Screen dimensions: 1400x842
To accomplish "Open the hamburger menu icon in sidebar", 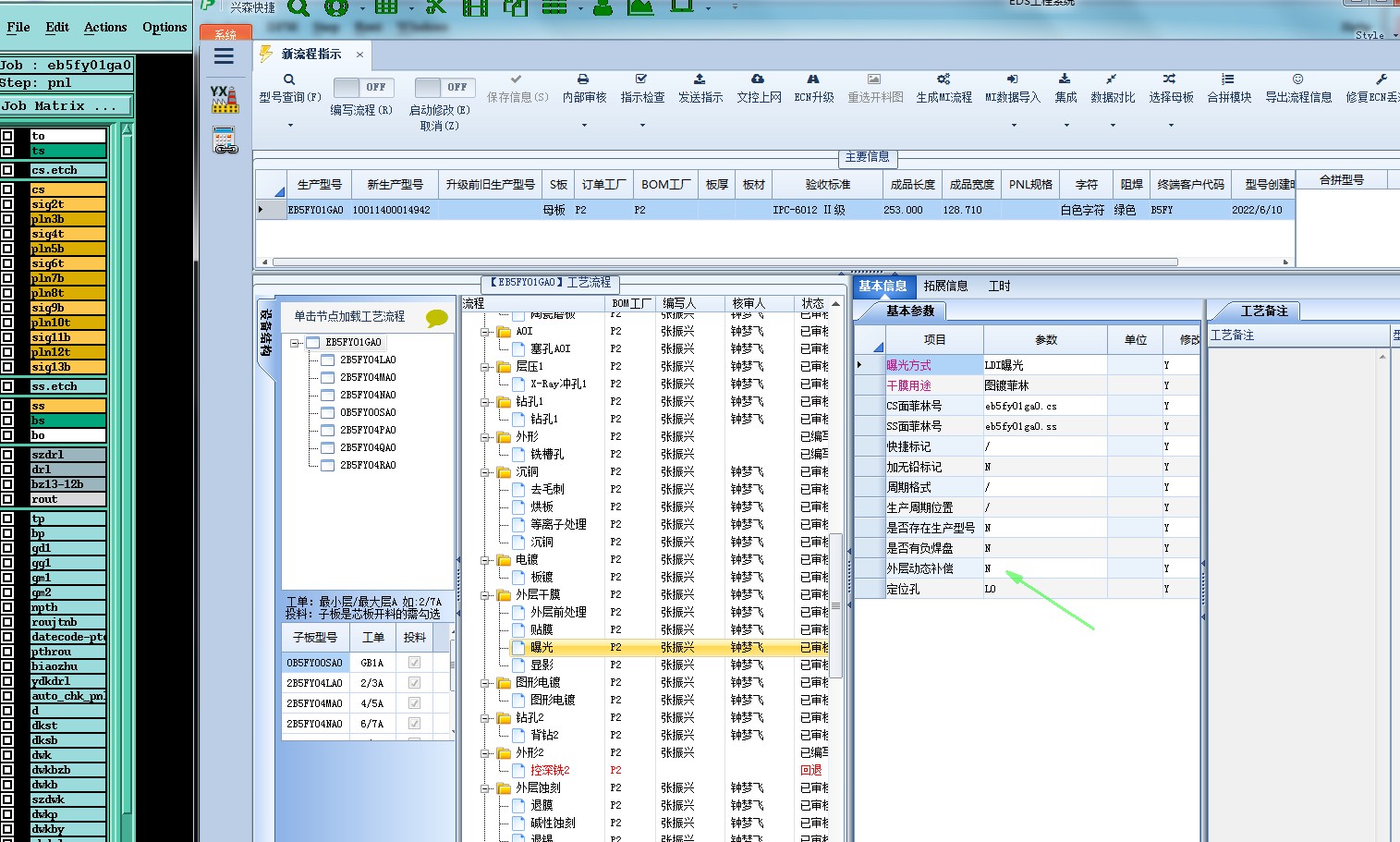I will [x=224, y=56].
